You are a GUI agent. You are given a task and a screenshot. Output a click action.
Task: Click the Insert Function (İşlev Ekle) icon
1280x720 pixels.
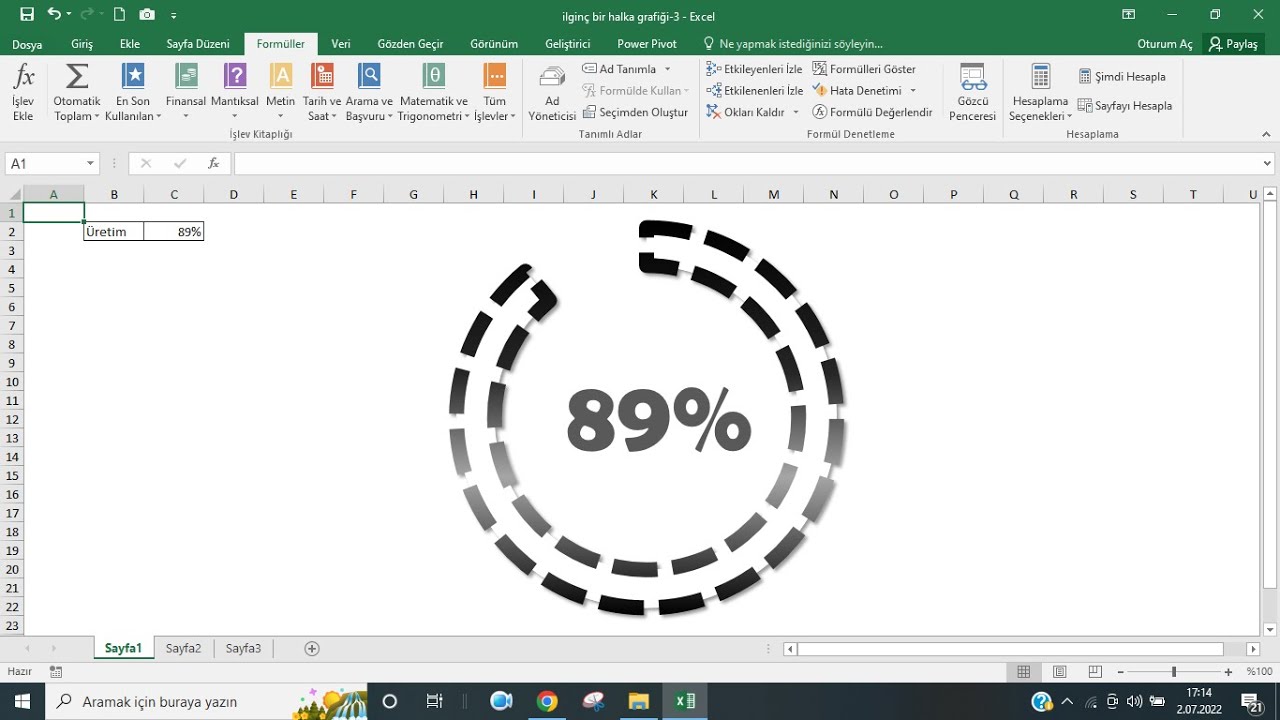point(23,92)
